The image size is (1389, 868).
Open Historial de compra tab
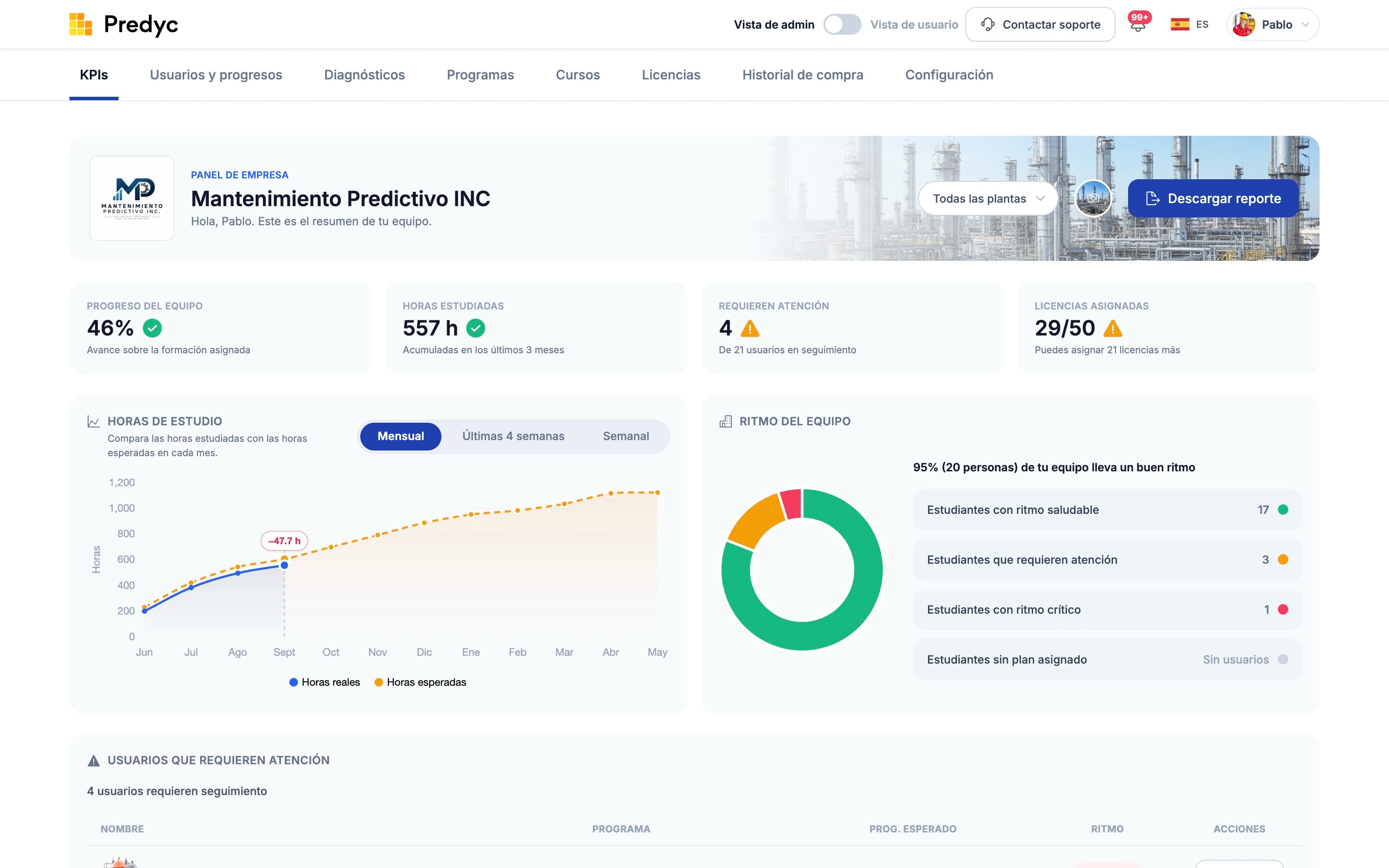tap(803, 75)
